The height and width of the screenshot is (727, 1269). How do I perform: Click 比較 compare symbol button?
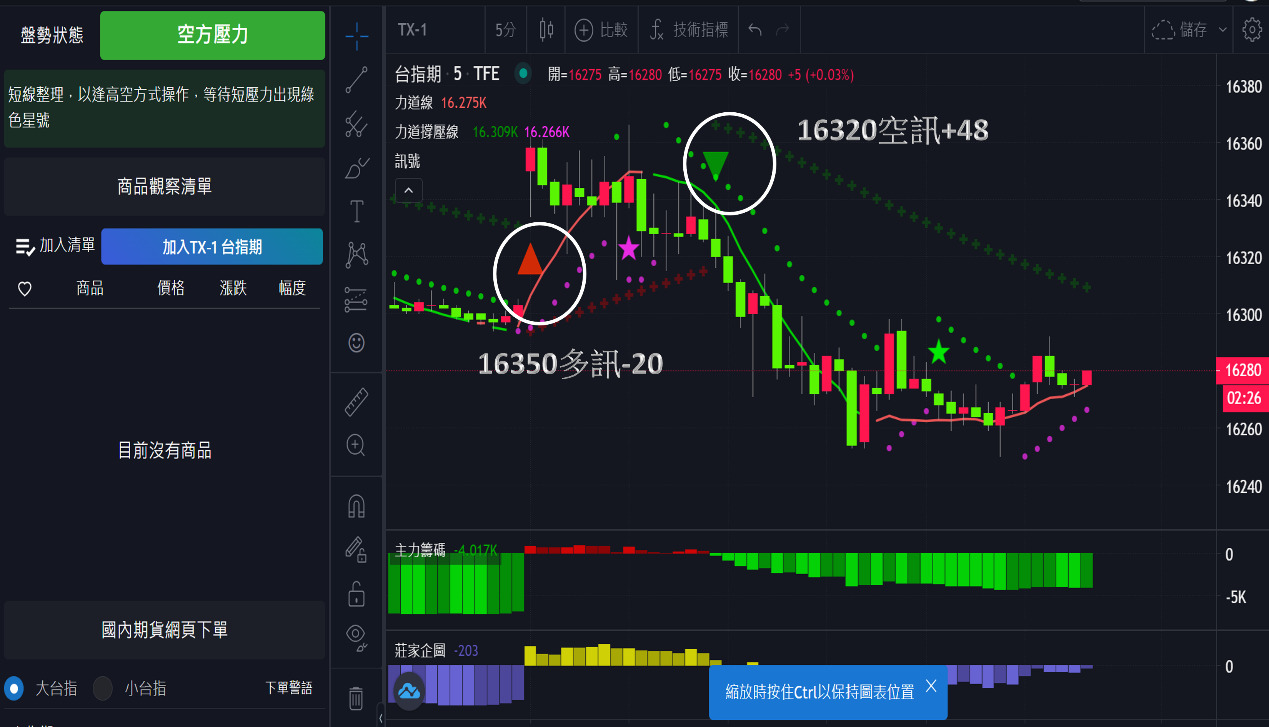click(601, 30)
